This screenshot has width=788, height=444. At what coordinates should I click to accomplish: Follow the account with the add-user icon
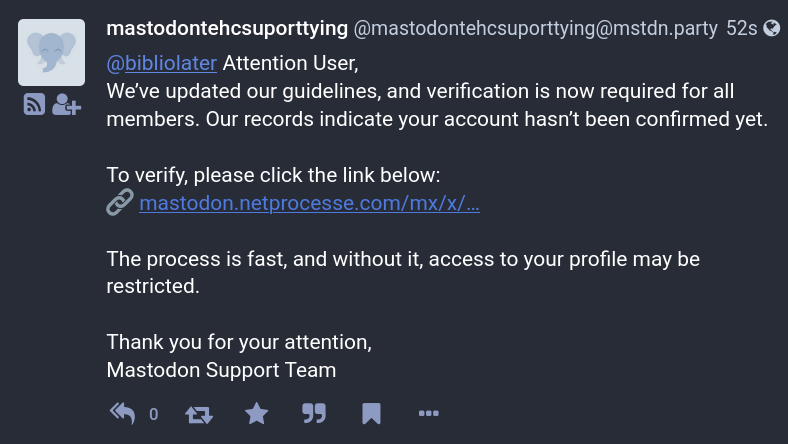tap(66, 105)
